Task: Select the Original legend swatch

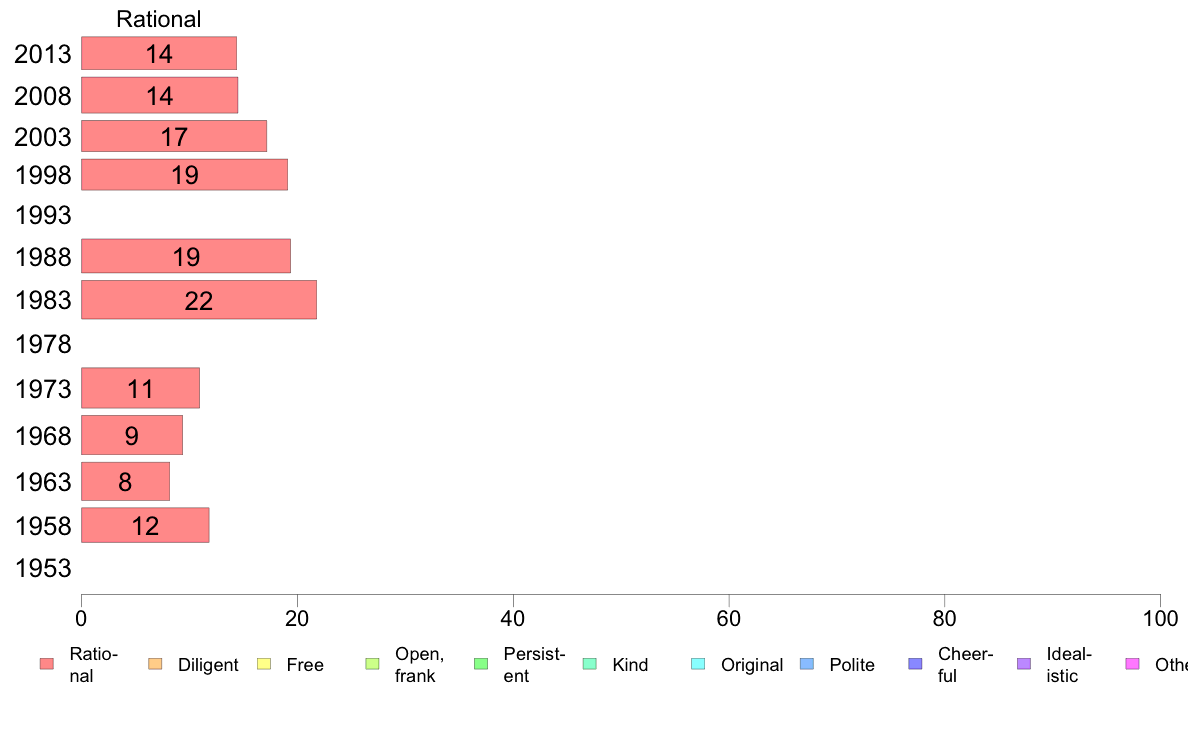Action: [698, 664]
